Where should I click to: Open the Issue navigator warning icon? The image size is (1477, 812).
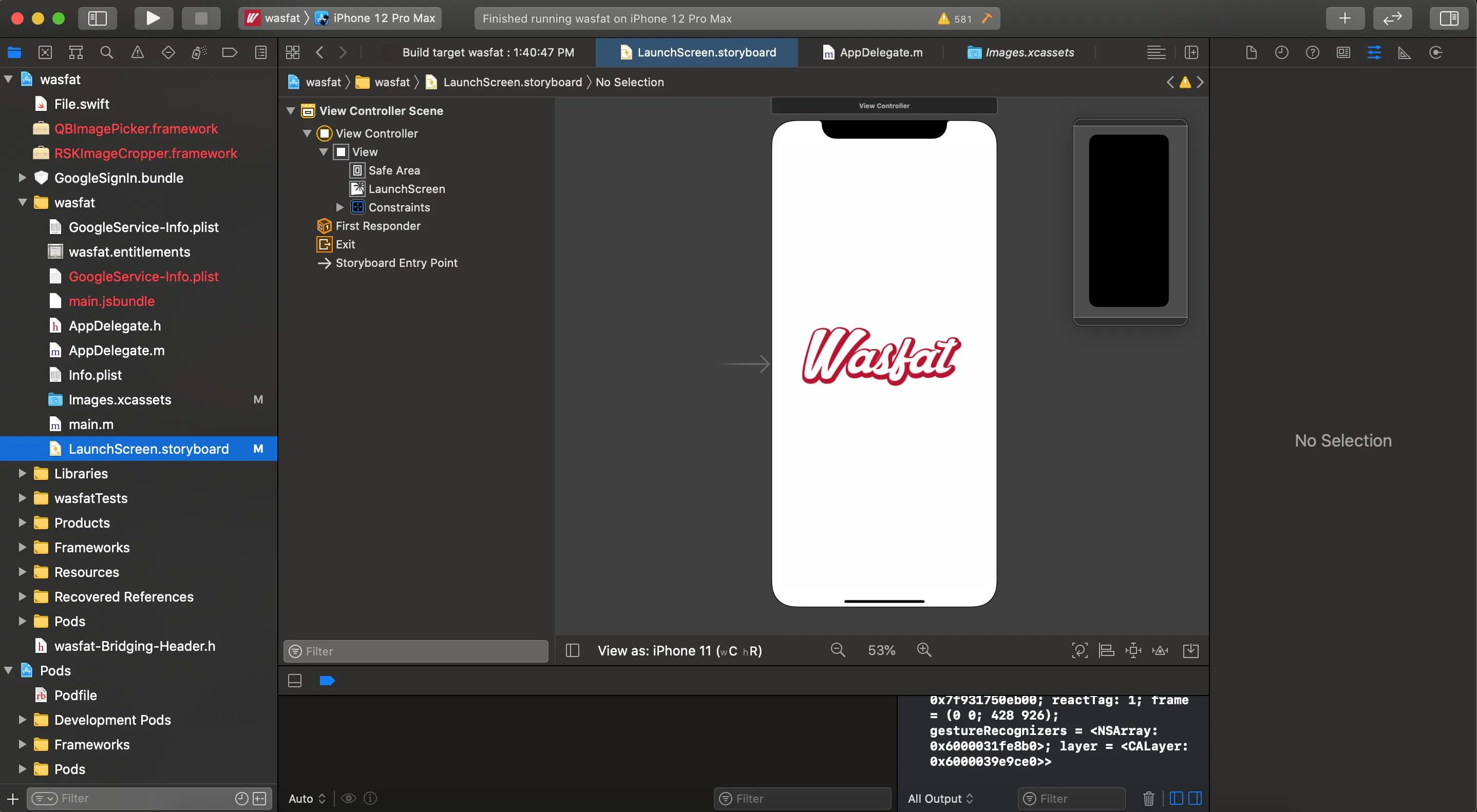pos(138,53)
